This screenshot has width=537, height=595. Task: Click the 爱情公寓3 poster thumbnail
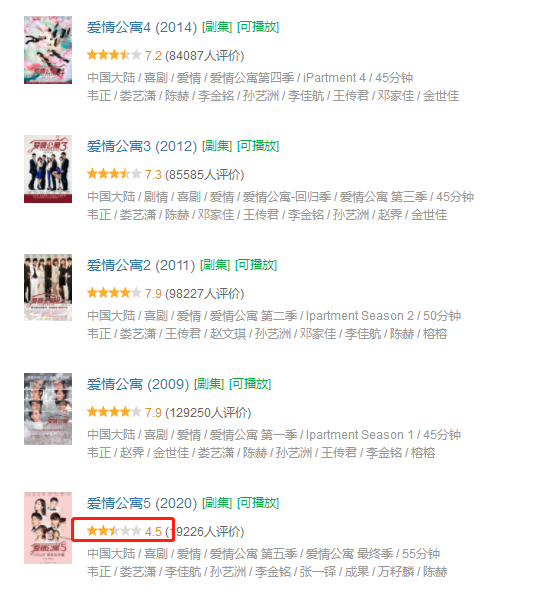[48, 169]
